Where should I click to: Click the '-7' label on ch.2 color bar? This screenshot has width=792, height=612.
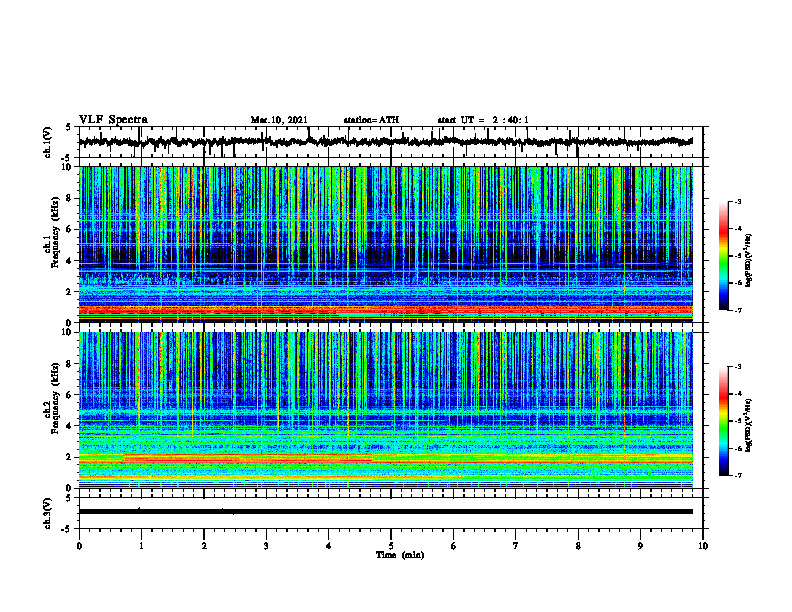738,476
